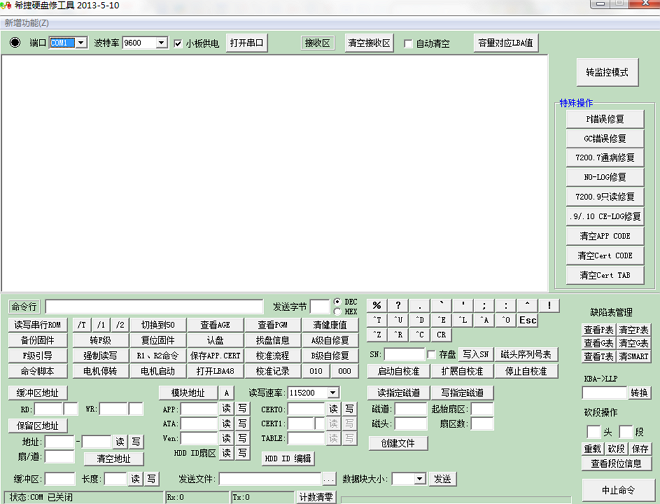Click the /T level button
660x504 pixels.
pos(82,325)
